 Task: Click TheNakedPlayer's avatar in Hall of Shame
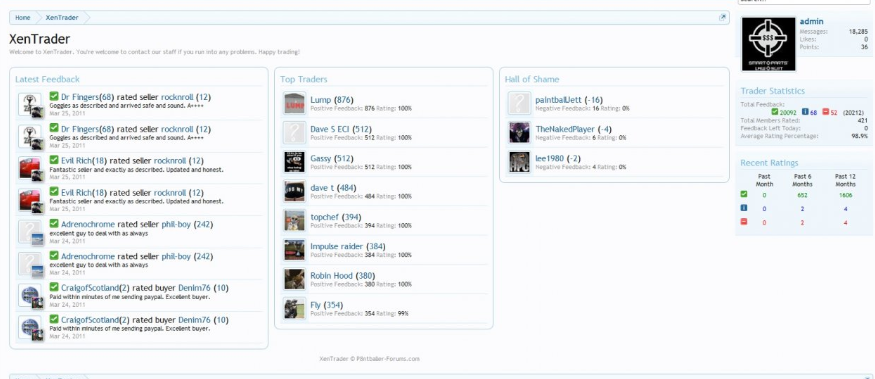click(519, 132)
